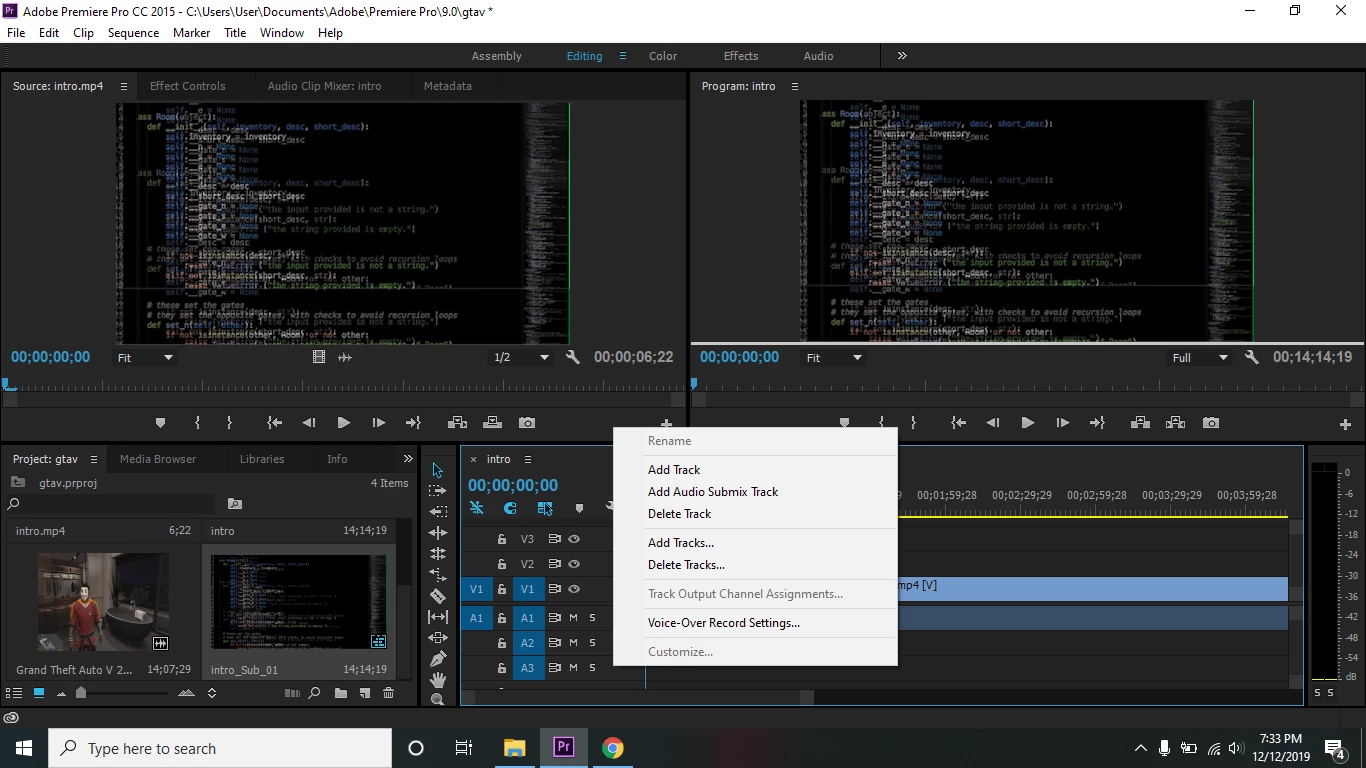Screen dimensions: 1366x768
Task: Play the Program monitor sequence
Action: click(1027, 423)
